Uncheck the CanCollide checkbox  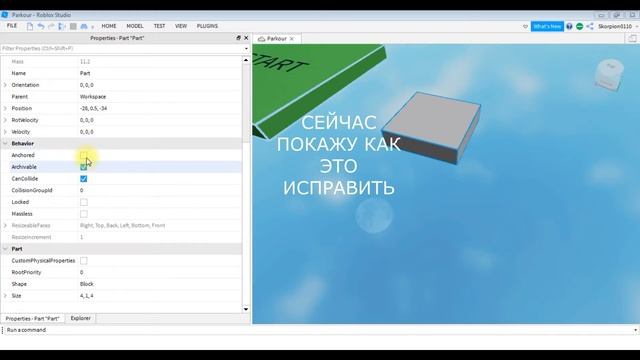84,179
